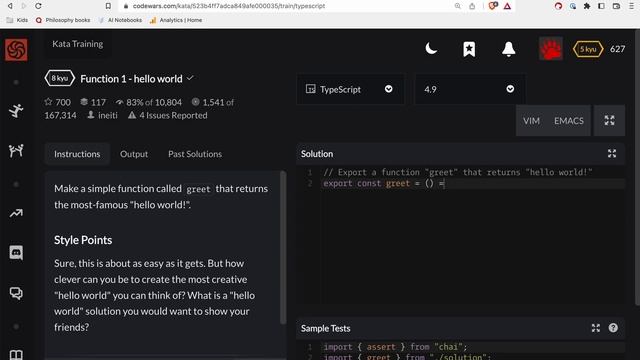Click the 700 stars icon

[48, 102]
